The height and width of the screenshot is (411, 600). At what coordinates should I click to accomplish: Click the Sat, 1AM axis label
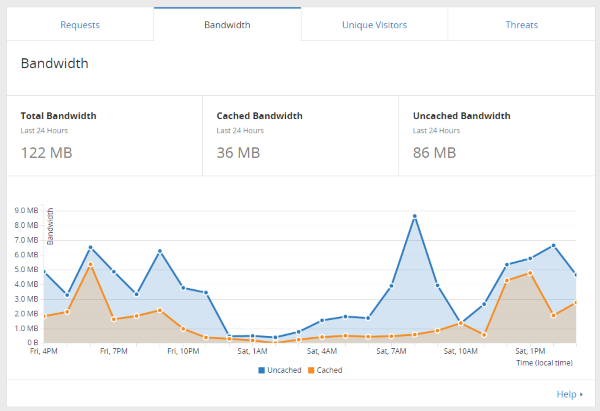pyautogui.click(x=253, y=351)
